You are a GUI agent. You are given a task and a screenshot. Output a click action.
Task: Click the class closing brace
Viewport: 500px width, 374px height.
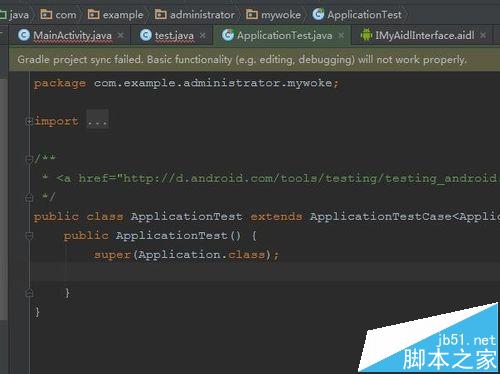click(37, 312)
